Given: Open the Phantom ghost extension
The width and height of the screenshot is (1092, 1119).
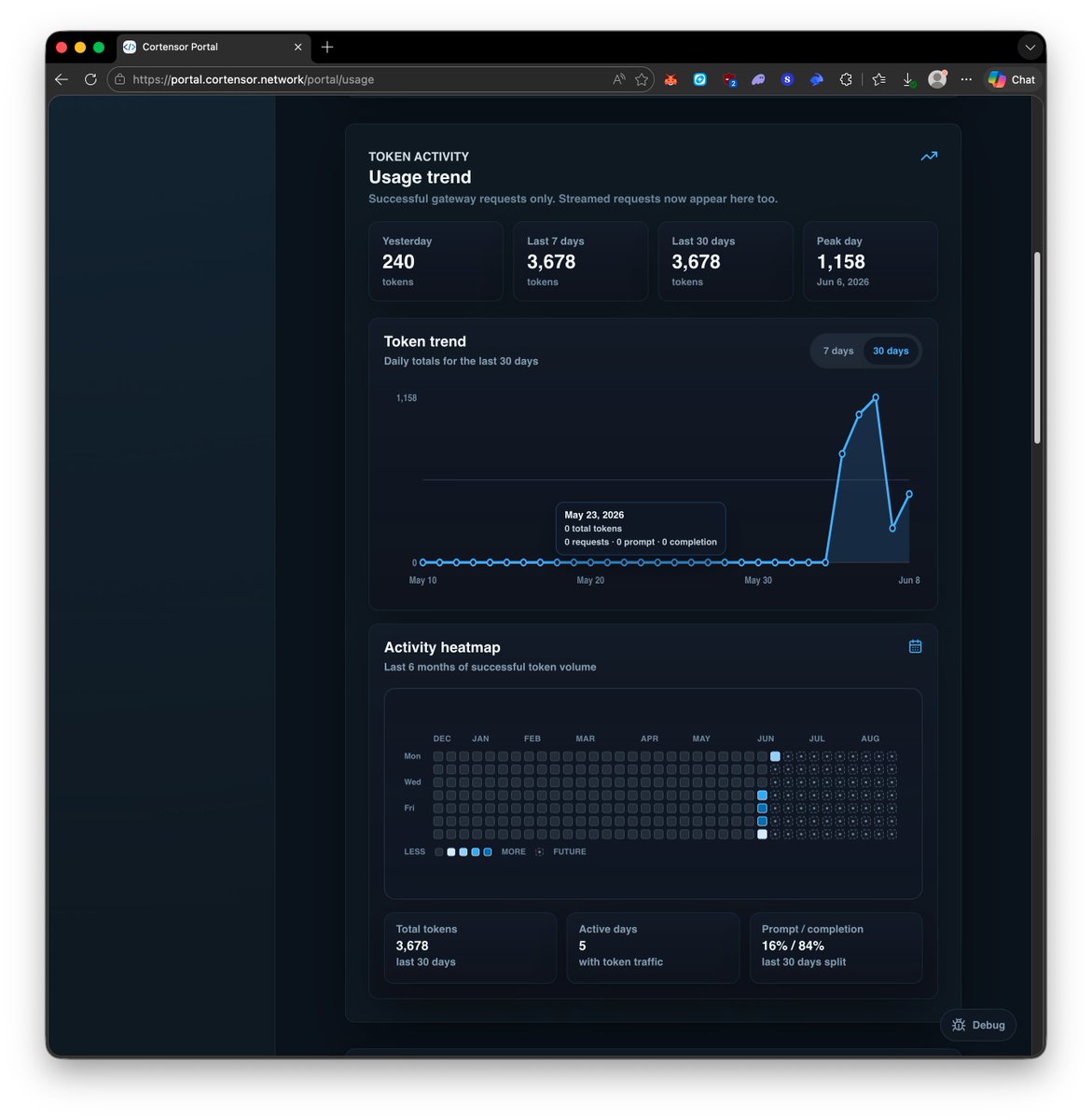Looking at the screenshot, I should tap(758, 79).
